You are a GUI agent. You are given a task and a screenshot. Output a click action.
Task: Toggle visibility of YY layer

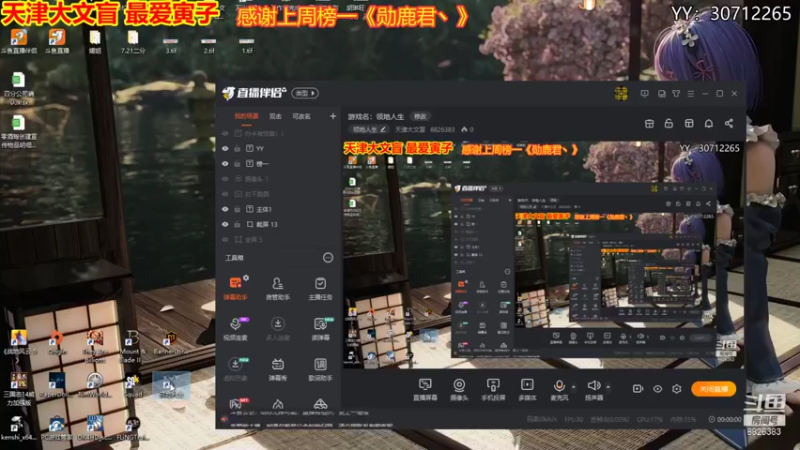tap(225, 148)
